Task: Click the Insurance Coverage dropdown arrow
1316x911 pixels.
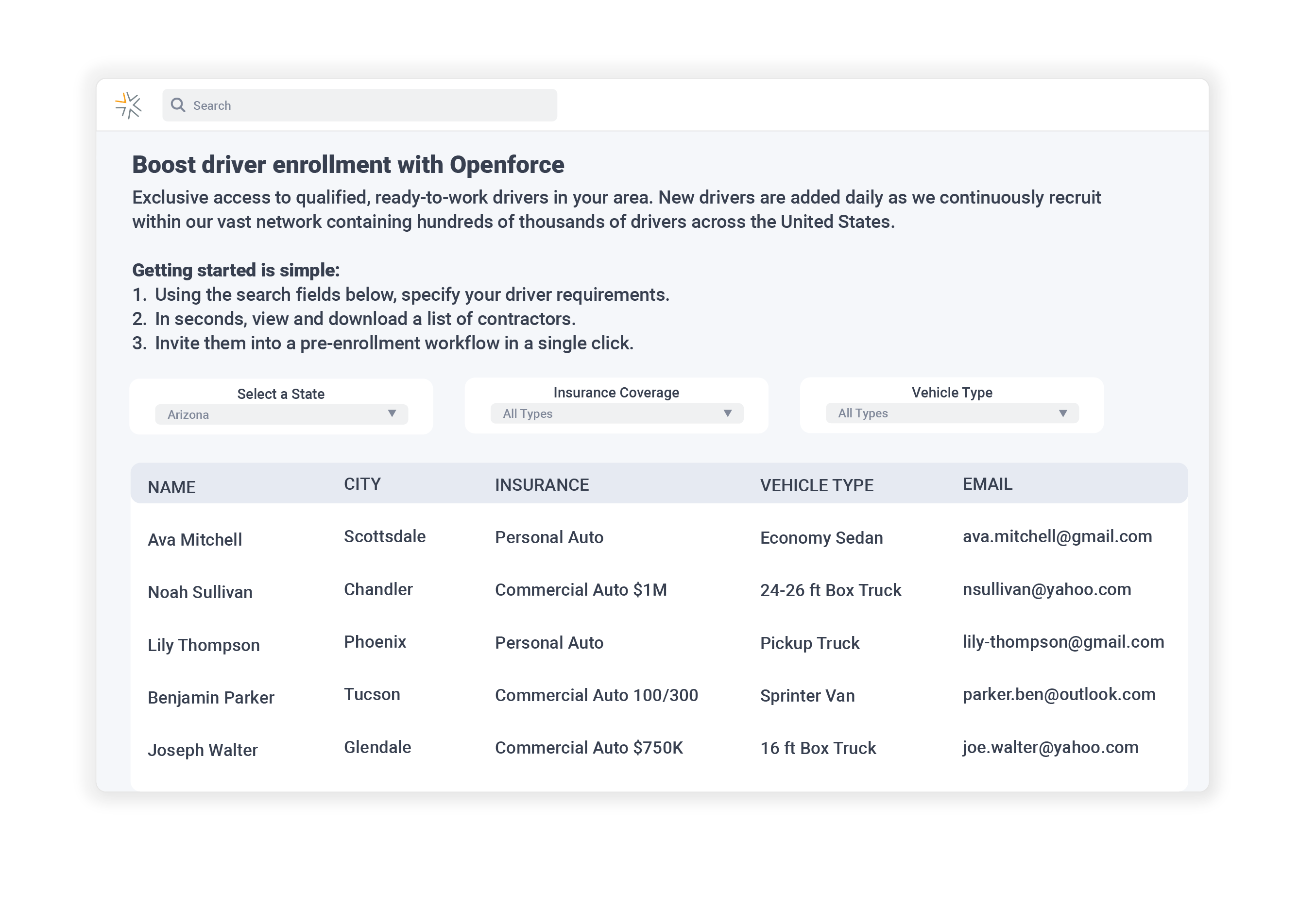Action: pyautogui.click(x=728, y=413)
